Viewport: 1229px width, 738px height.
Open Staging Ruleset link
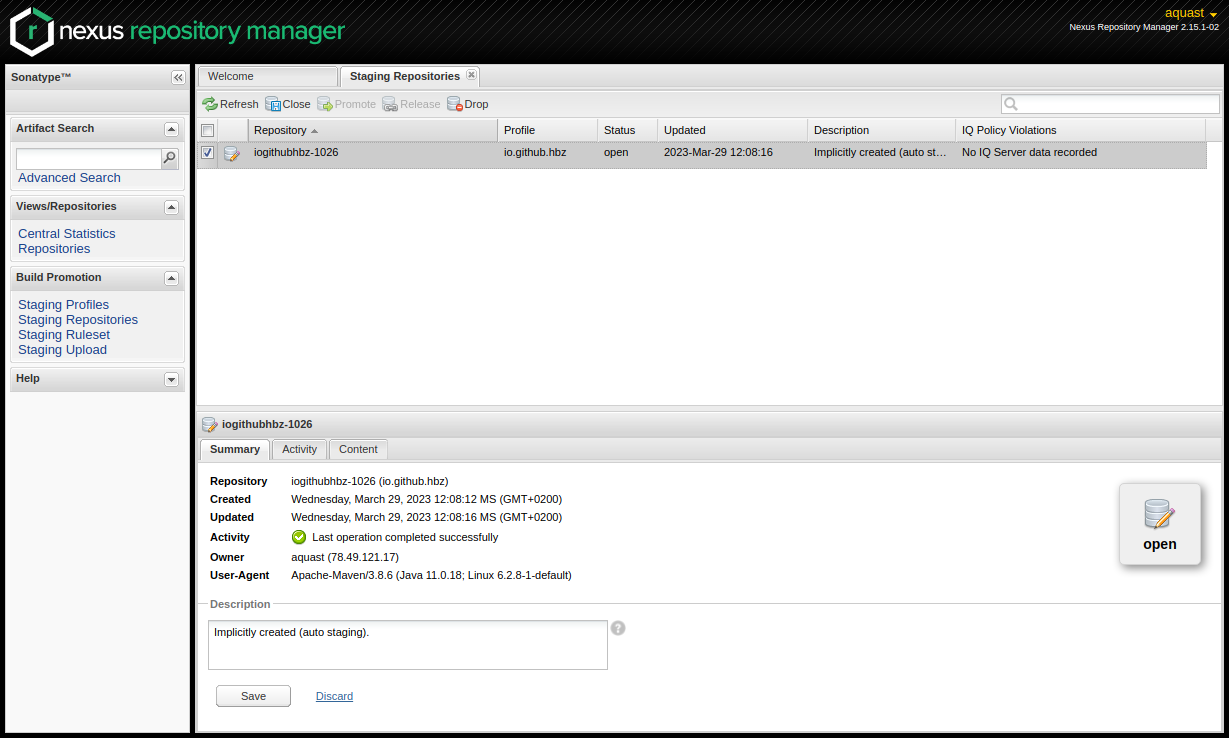64,335
